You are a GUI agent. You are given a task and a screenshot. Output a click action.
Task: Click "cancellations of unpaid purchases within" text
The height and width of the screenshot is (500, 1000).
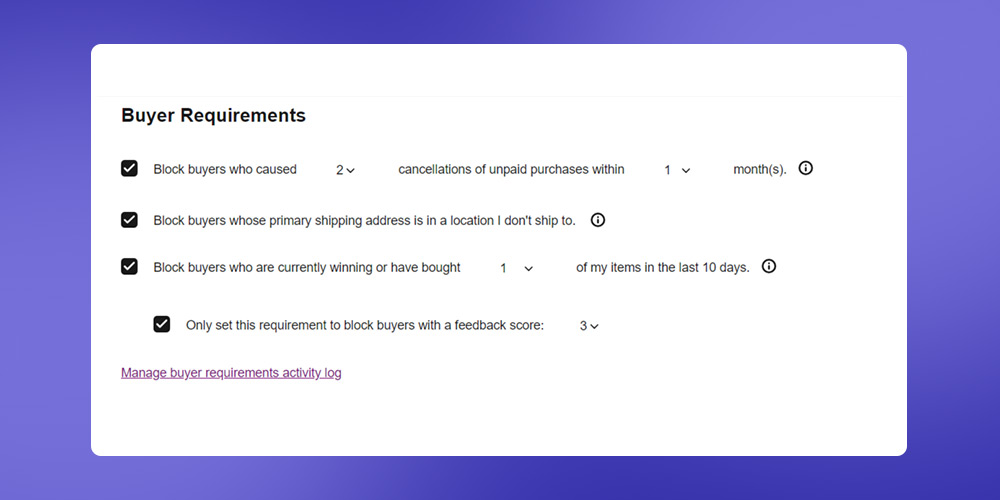[511, 170]
